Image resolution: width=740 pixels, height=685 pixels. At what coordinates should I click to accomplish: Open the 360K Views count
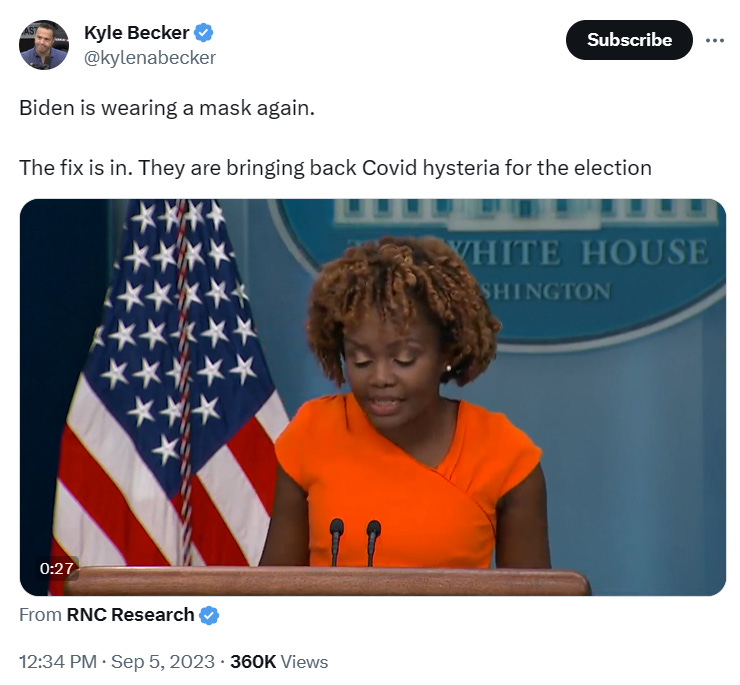coord(278,661)
